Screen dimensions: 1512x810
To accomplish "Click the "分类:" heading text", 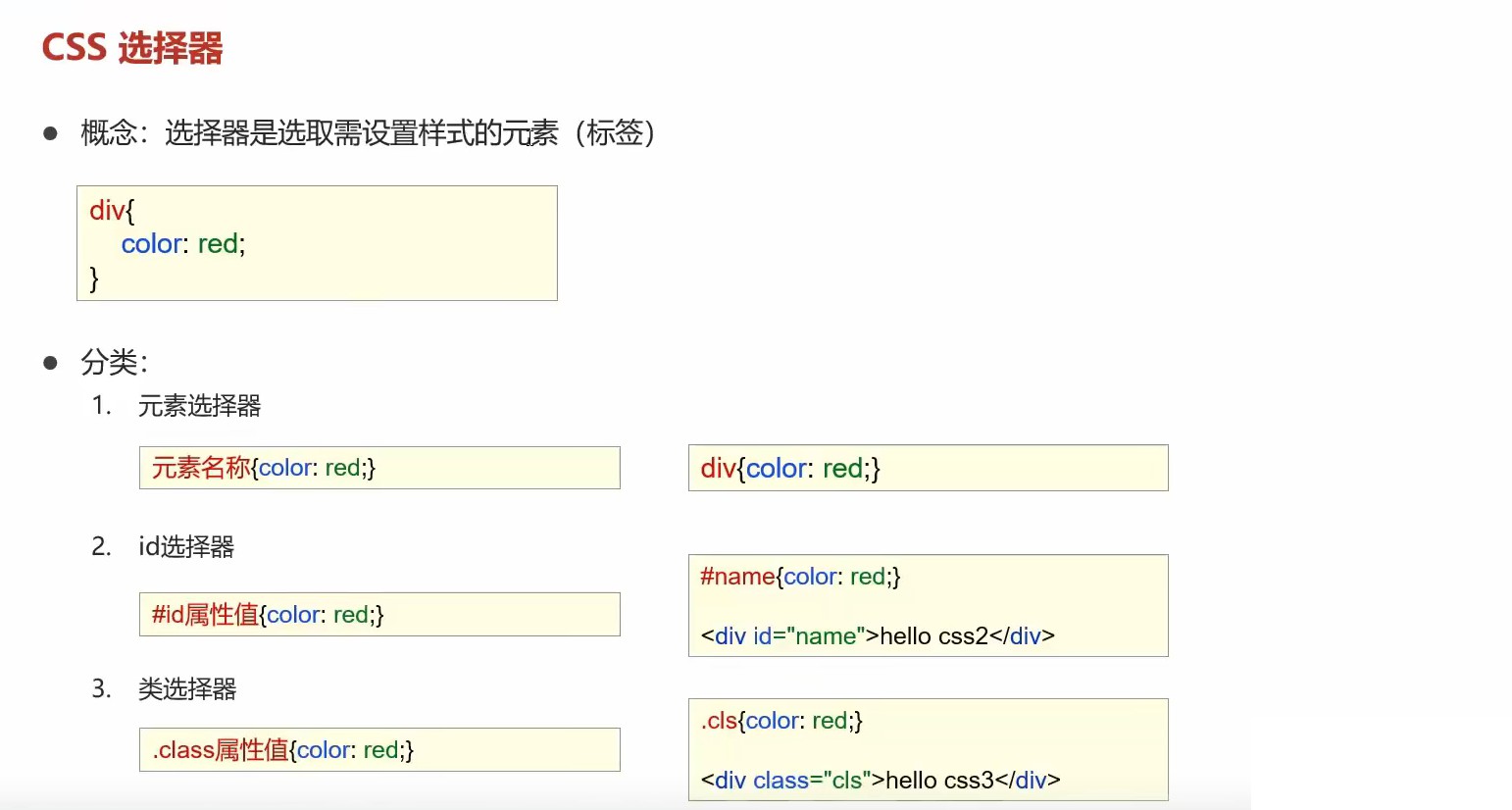I will [114, 362].
